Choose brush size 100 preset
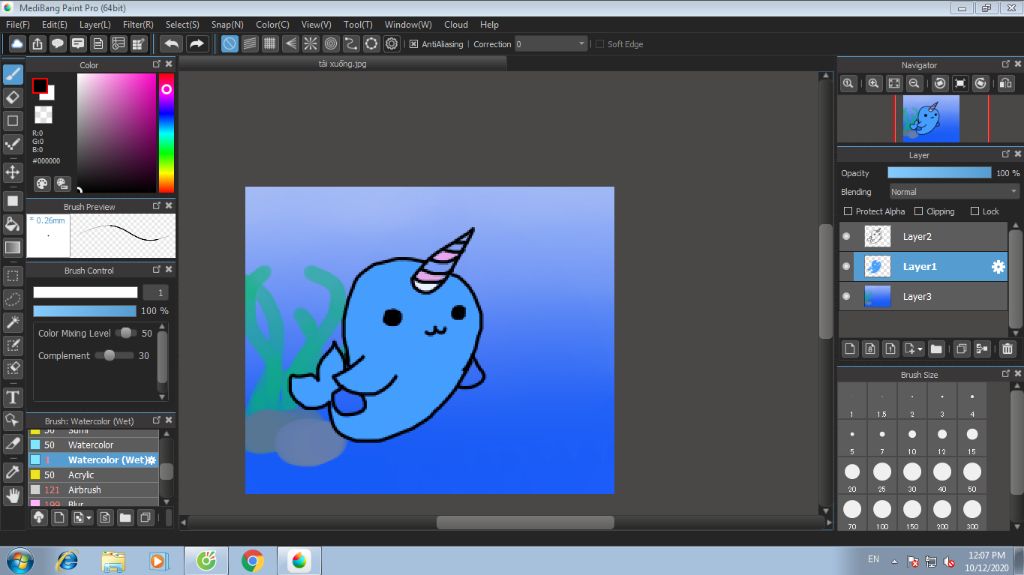The height and width of the screenshot is (575, 1024). click(x=882, y=512)
